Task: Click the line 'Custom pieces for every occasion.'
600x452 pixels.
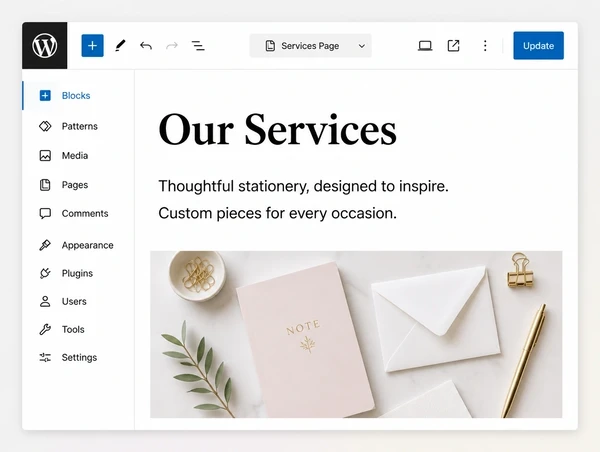Action: tap(277, 213)
